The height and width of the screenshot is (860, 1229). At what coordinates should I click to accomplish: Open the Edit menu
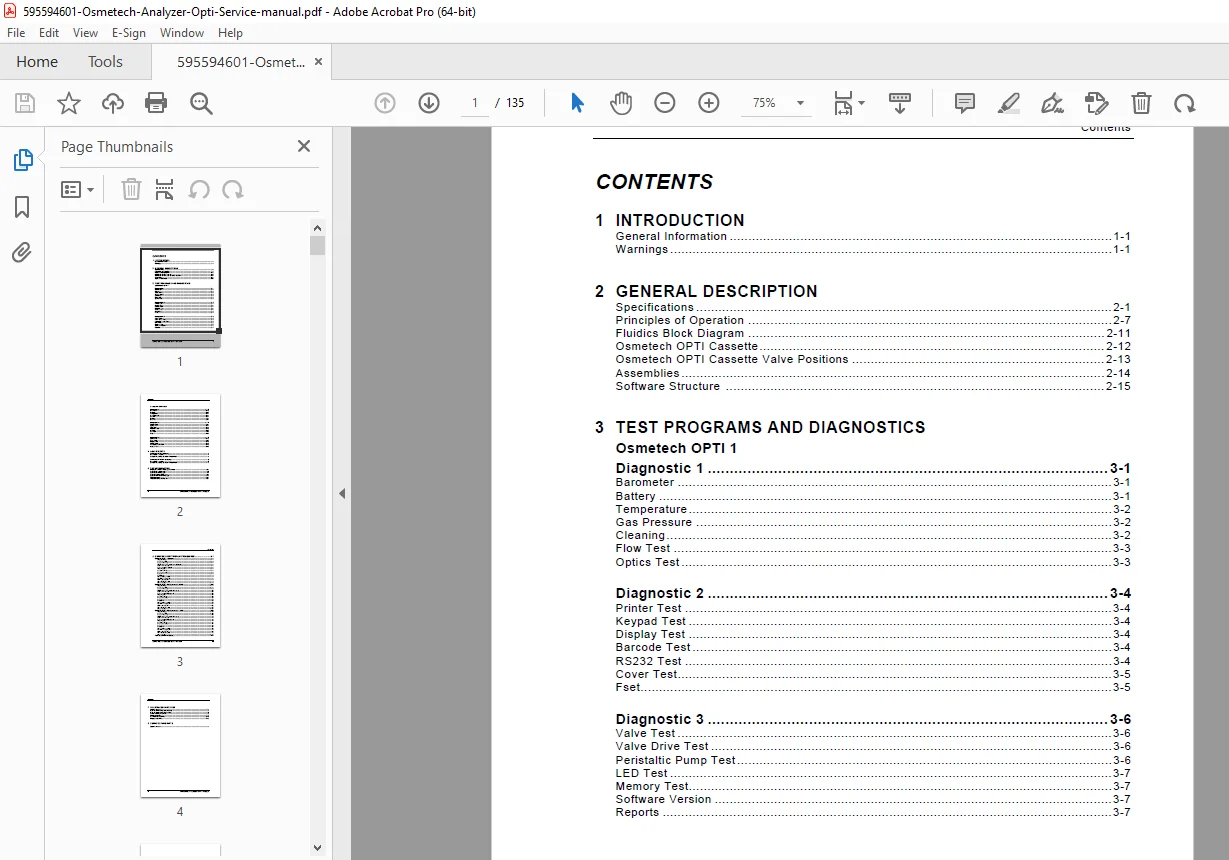tap(49, 33)
